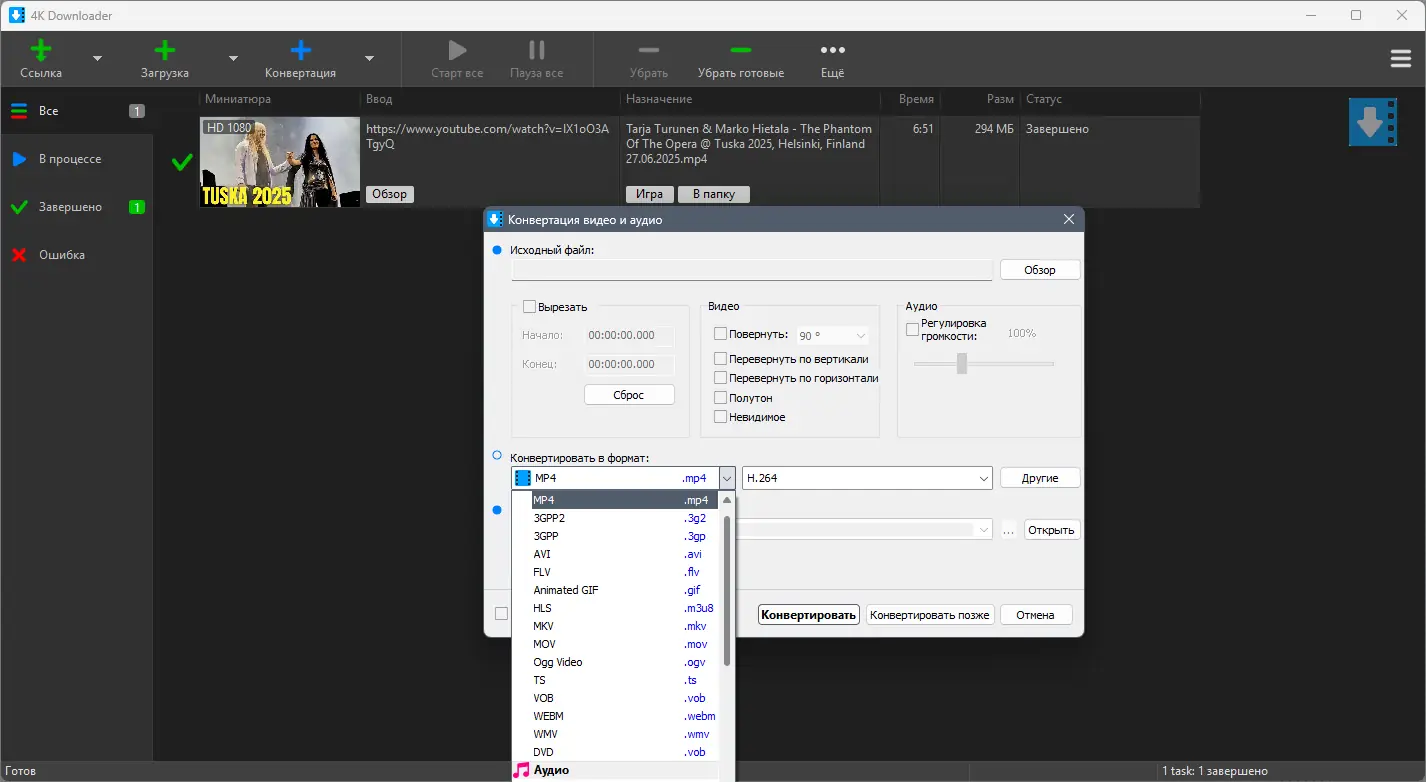Click the Убрать готовые green minus icon
The width and height of the screenshot is (1426, 782).
tap(741, 50)
